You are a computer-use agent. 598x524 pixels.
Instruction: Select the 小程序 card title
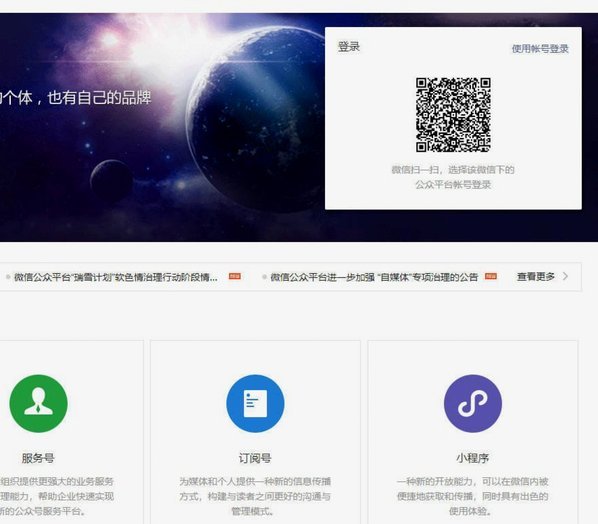click(x=473, y=458)
